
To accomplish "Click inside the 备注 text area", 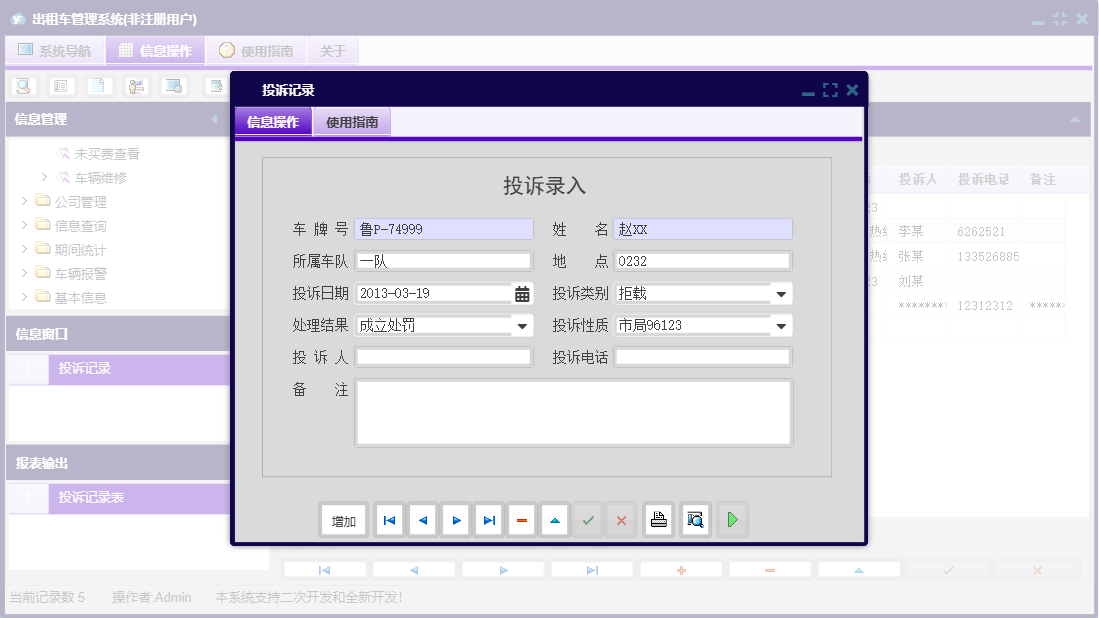I will click(573, 410).
